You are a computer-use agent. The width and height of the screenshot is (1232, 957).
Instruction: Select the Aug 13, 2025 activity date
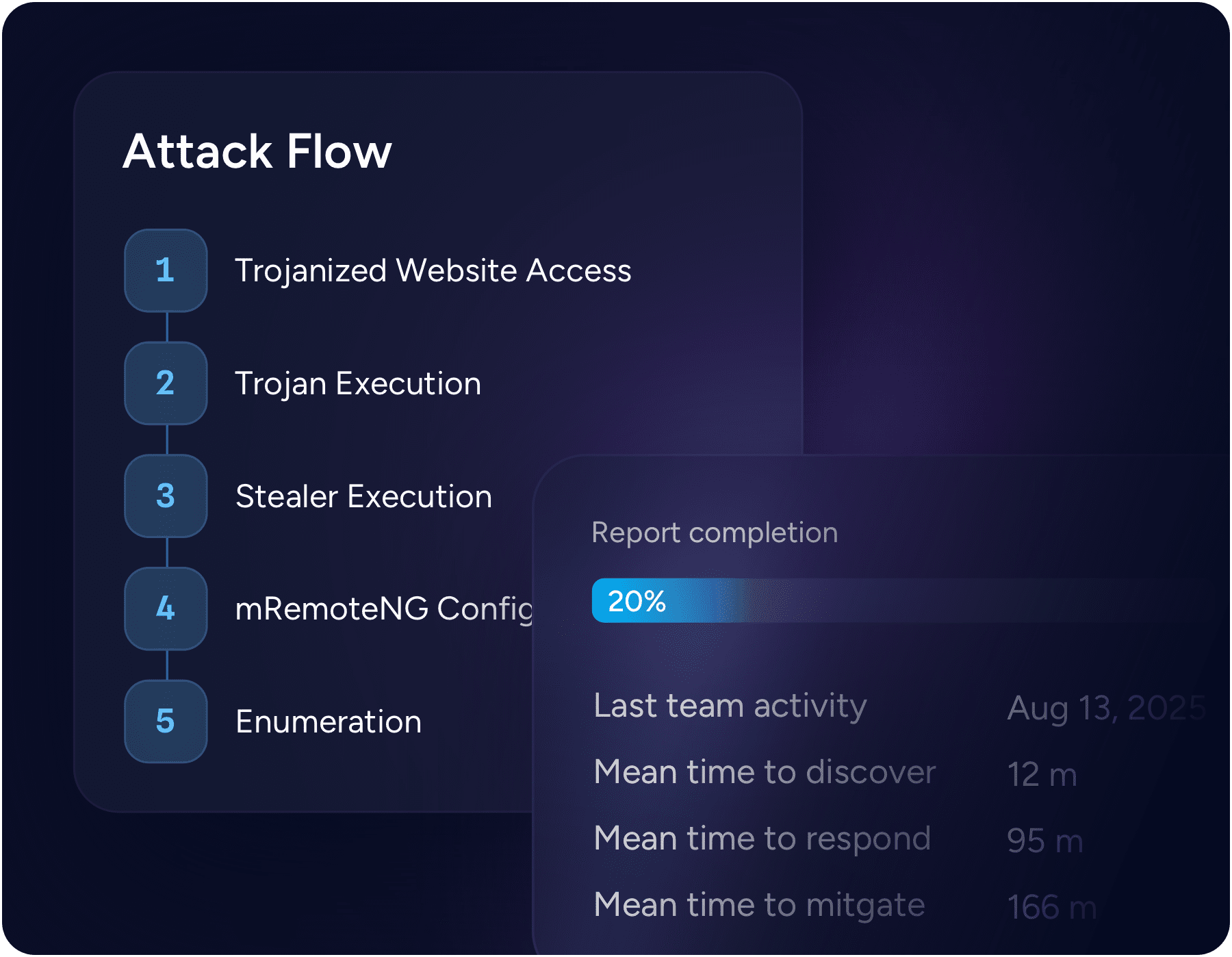[x=1107, y=705]
